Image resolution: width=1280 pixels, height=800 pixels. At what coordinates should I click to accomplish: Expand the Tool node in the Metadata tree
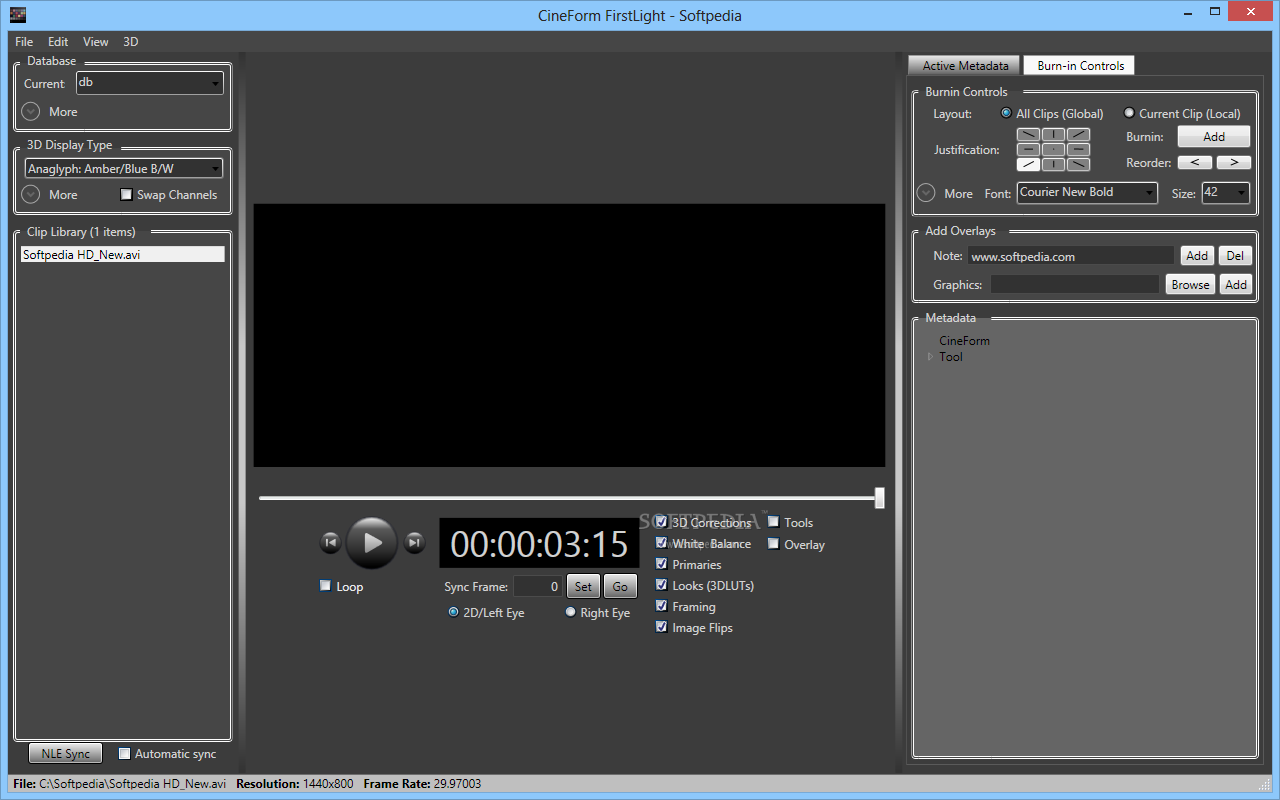click(930, 357)
